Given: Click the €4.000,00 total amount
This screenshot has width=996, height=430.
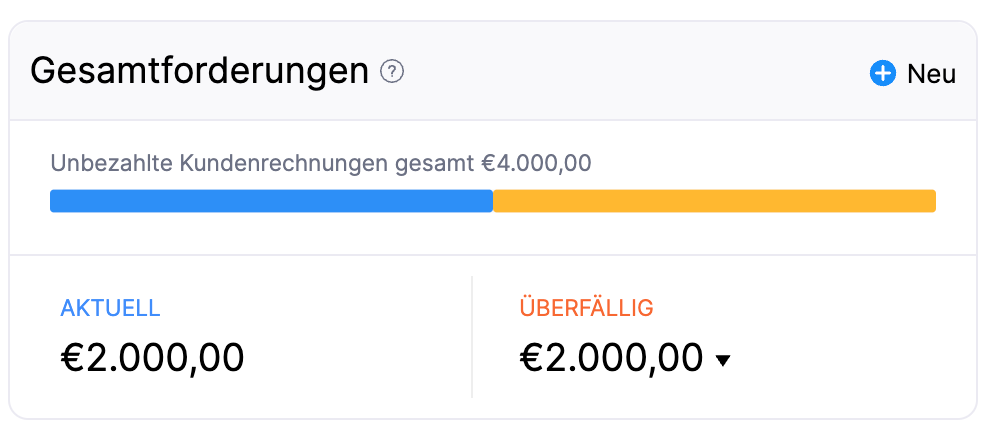Looking at the screenshot, I should pos(535,164).
